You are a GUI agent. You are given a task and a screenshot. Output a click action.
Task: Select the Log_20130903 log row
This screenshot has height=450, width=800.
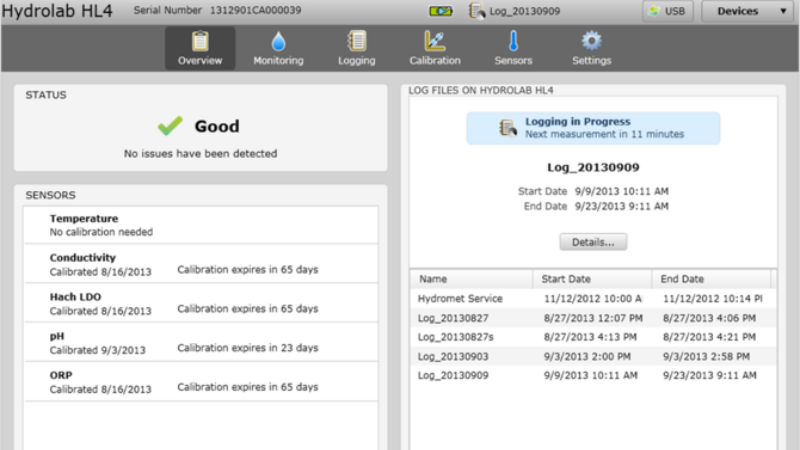(x=593, y=356)
